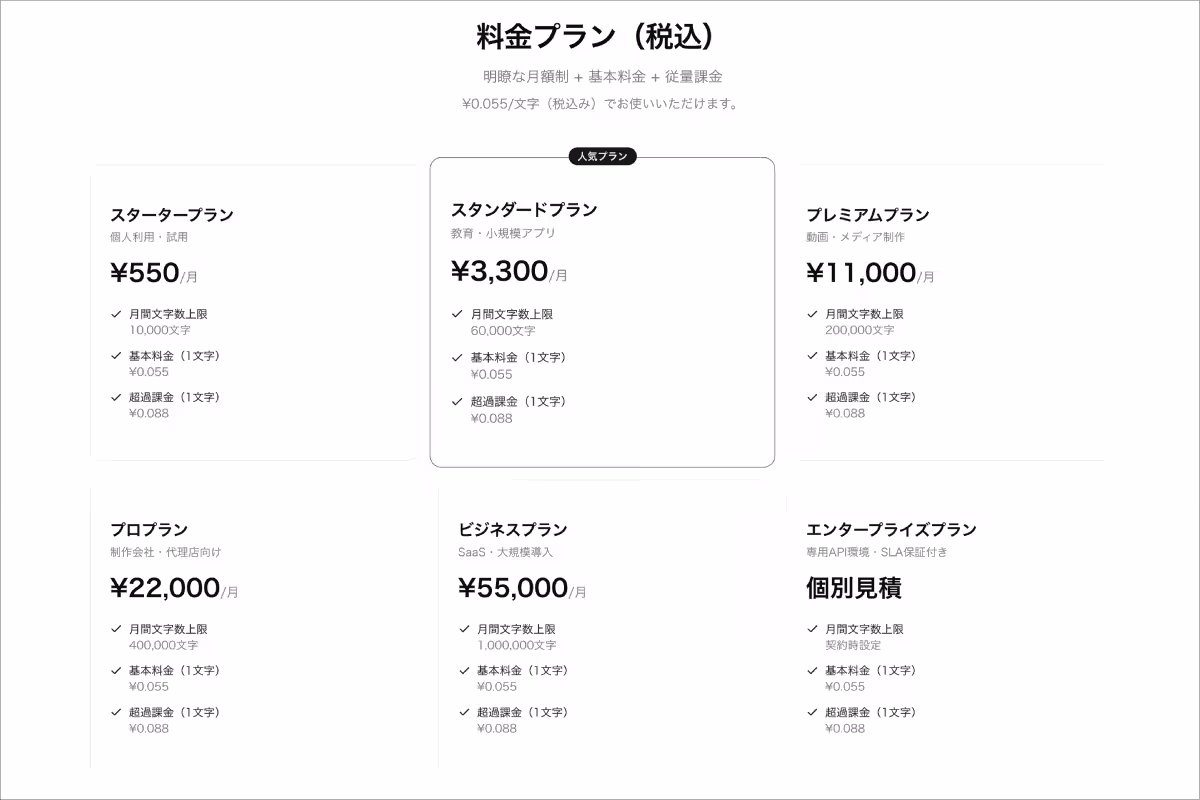Click the 人気プラン badge
1200x800 pixels.
[602, 156]
